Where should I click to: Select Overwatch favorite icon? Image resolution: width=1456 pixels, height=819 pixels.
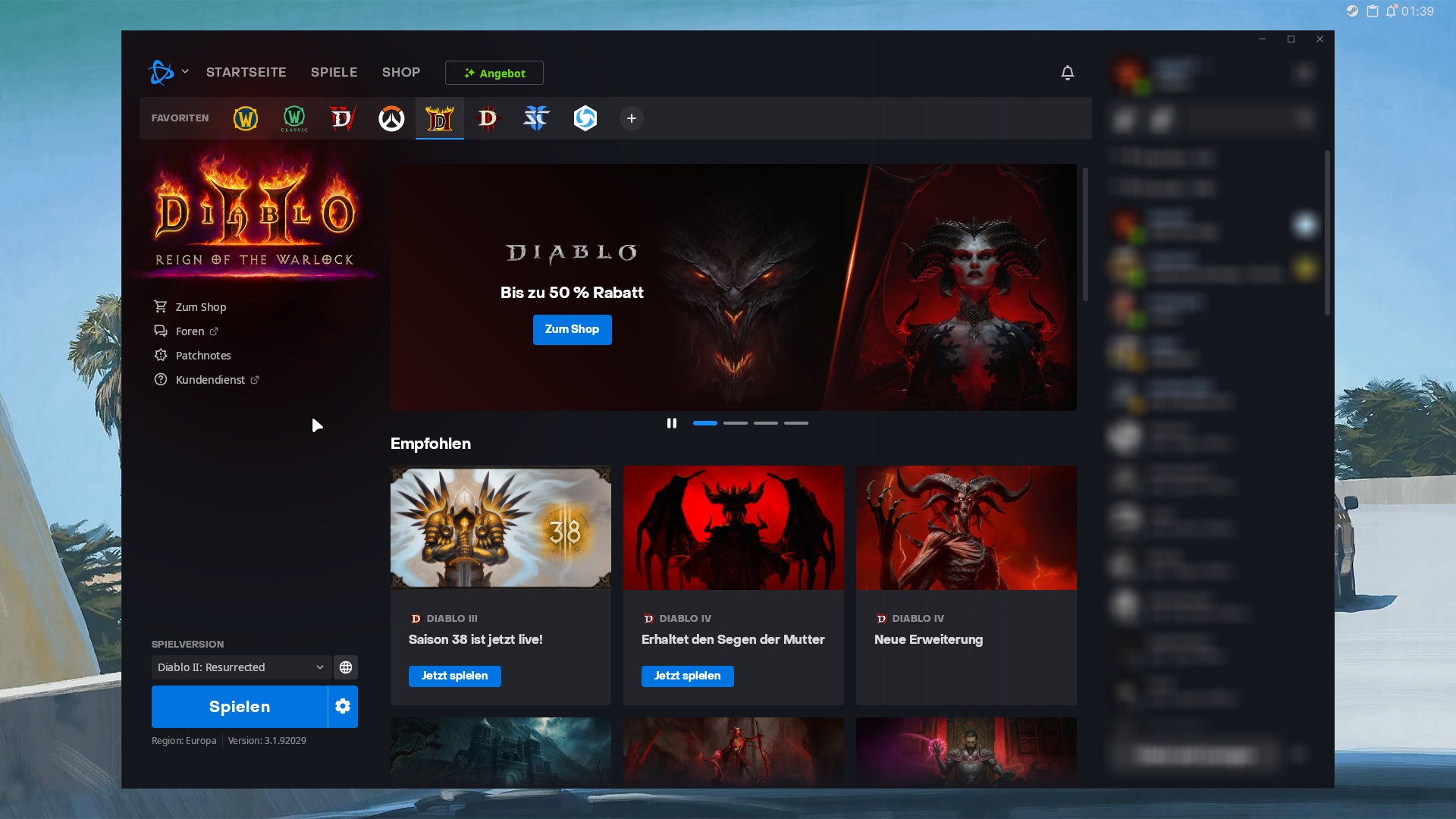(x=391, y=118)
